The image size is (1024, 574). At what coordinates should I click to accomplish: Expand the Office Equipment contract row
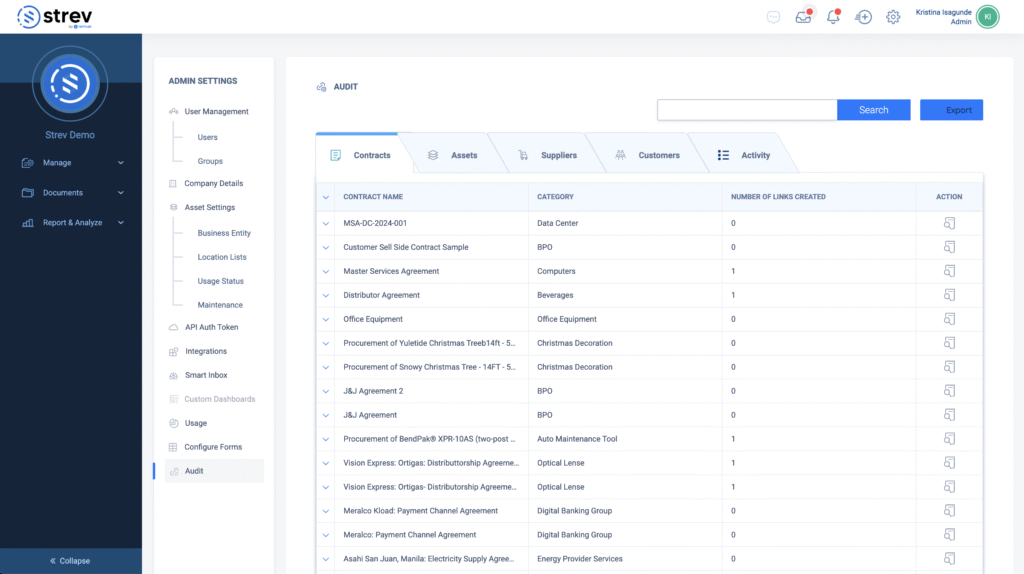tap(326, 319)
